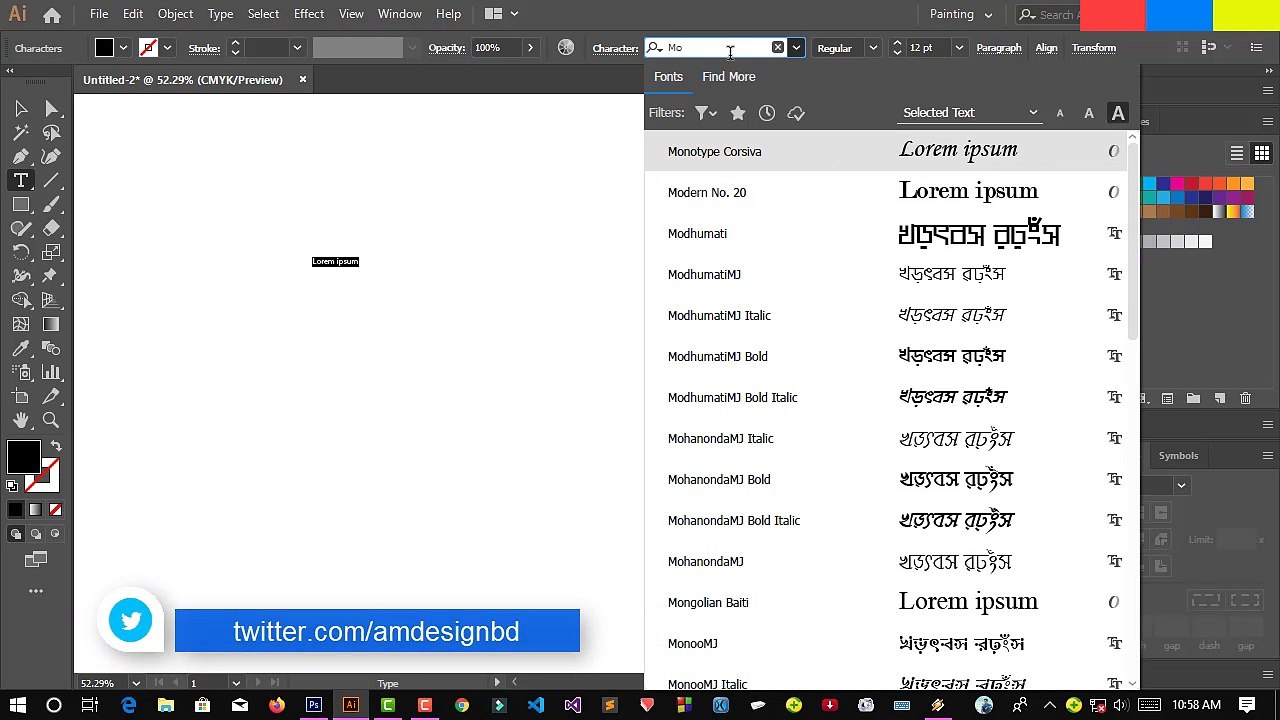Open the Selected Text preview dropdown
This screenshot has width=1280, height=720.
click(x=970, y=113)
